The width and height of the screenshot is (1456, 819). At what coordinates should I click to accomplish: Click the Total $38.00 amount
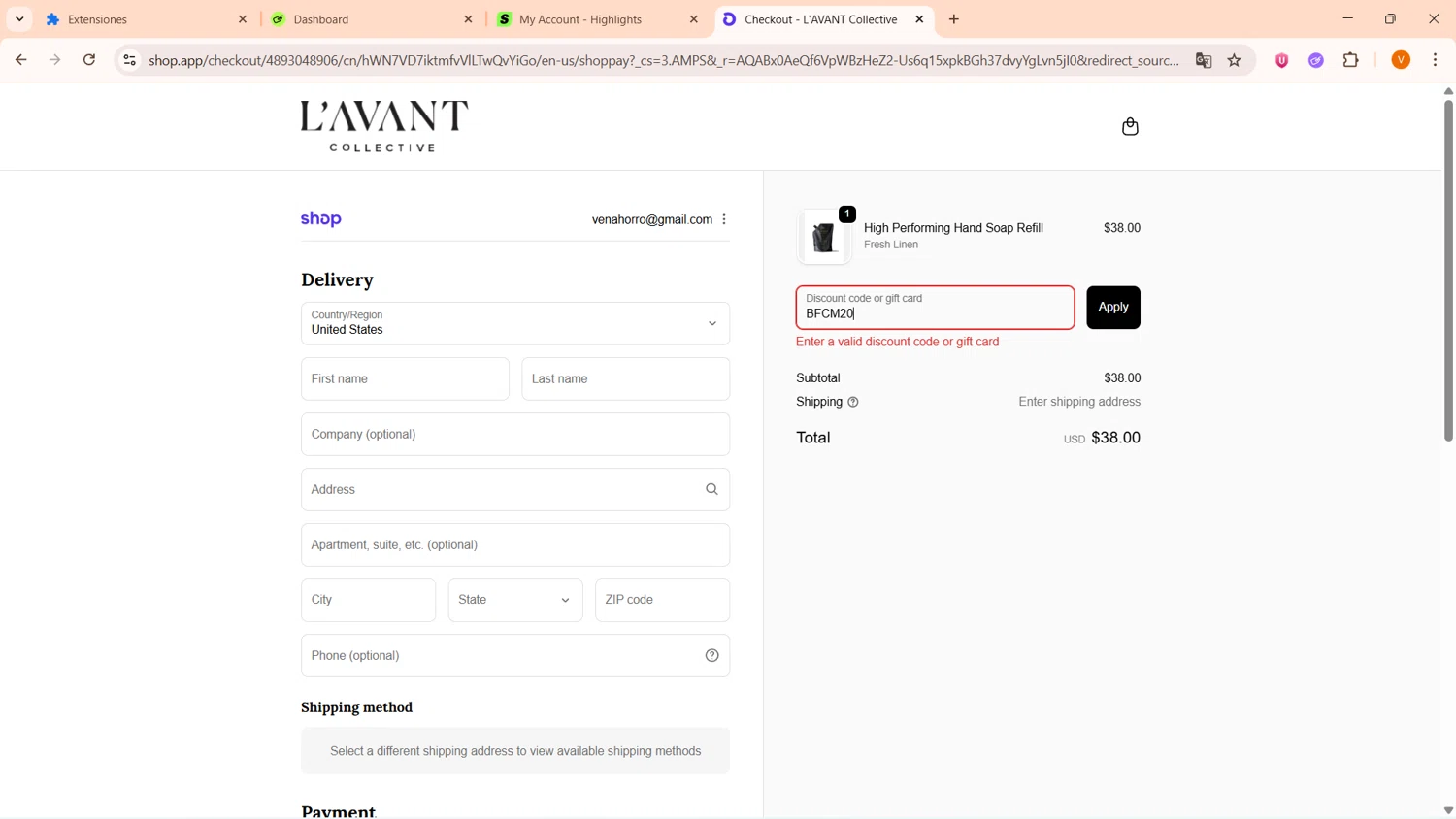1115,438
